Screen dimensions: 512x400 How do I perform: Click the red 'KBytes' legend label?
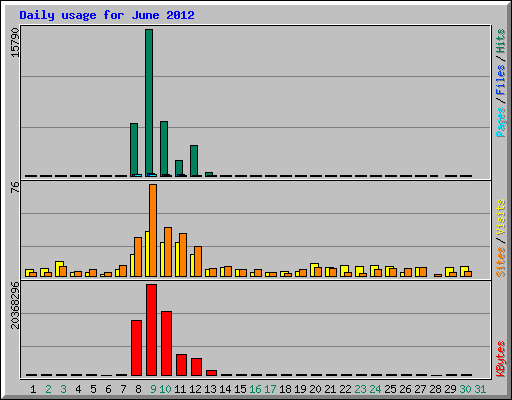click(x=501, y=359)
